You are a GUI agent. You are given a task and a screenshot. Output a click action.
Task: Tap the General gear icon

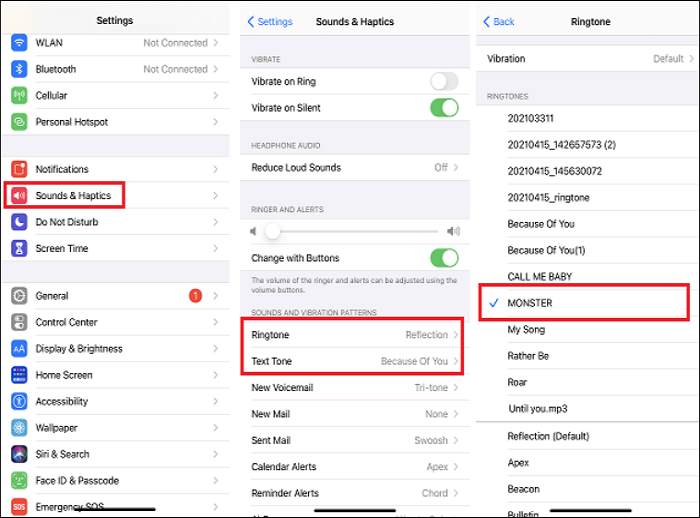click(19, 296)
